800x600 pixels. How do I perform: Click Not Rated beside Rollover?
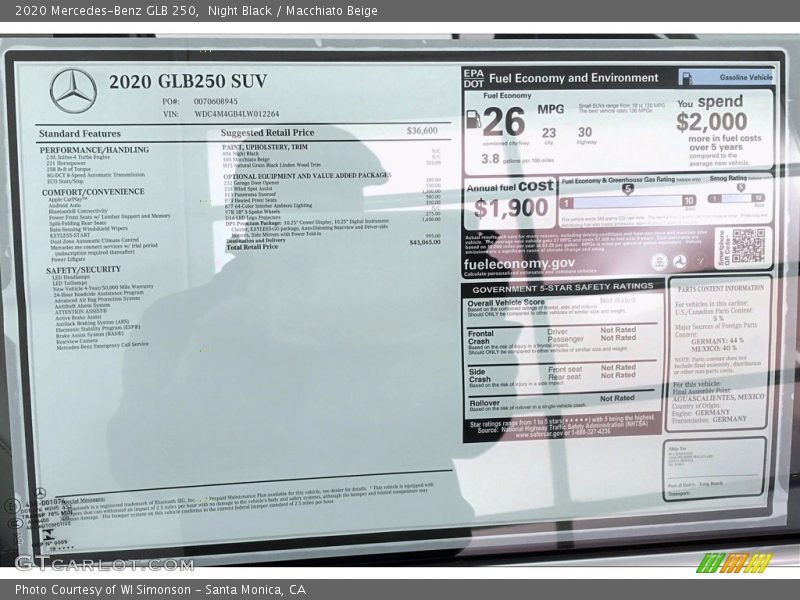pos(617,398)
